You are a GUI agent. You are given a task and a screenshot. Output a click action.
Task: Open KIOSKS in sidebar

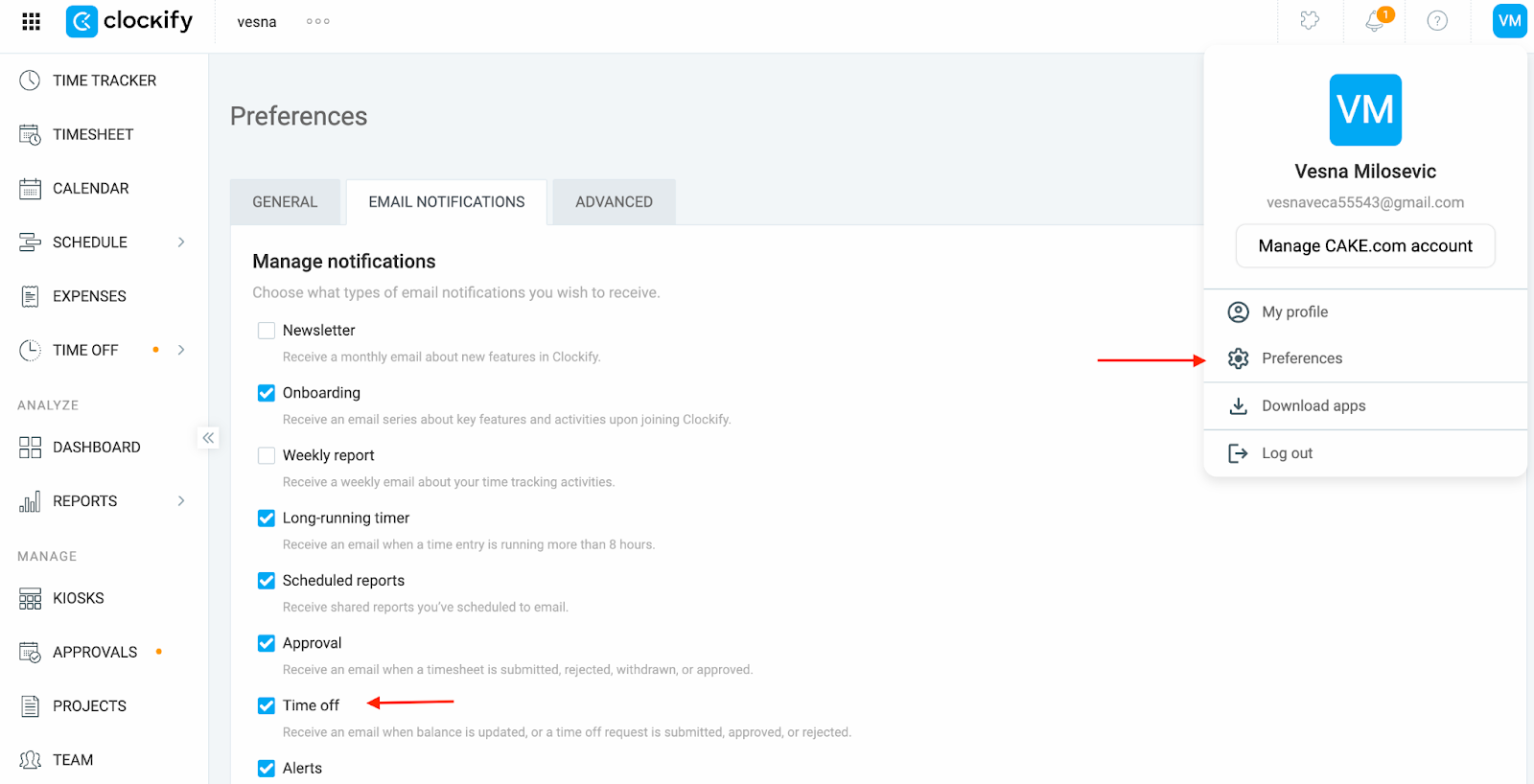[79, 598]
